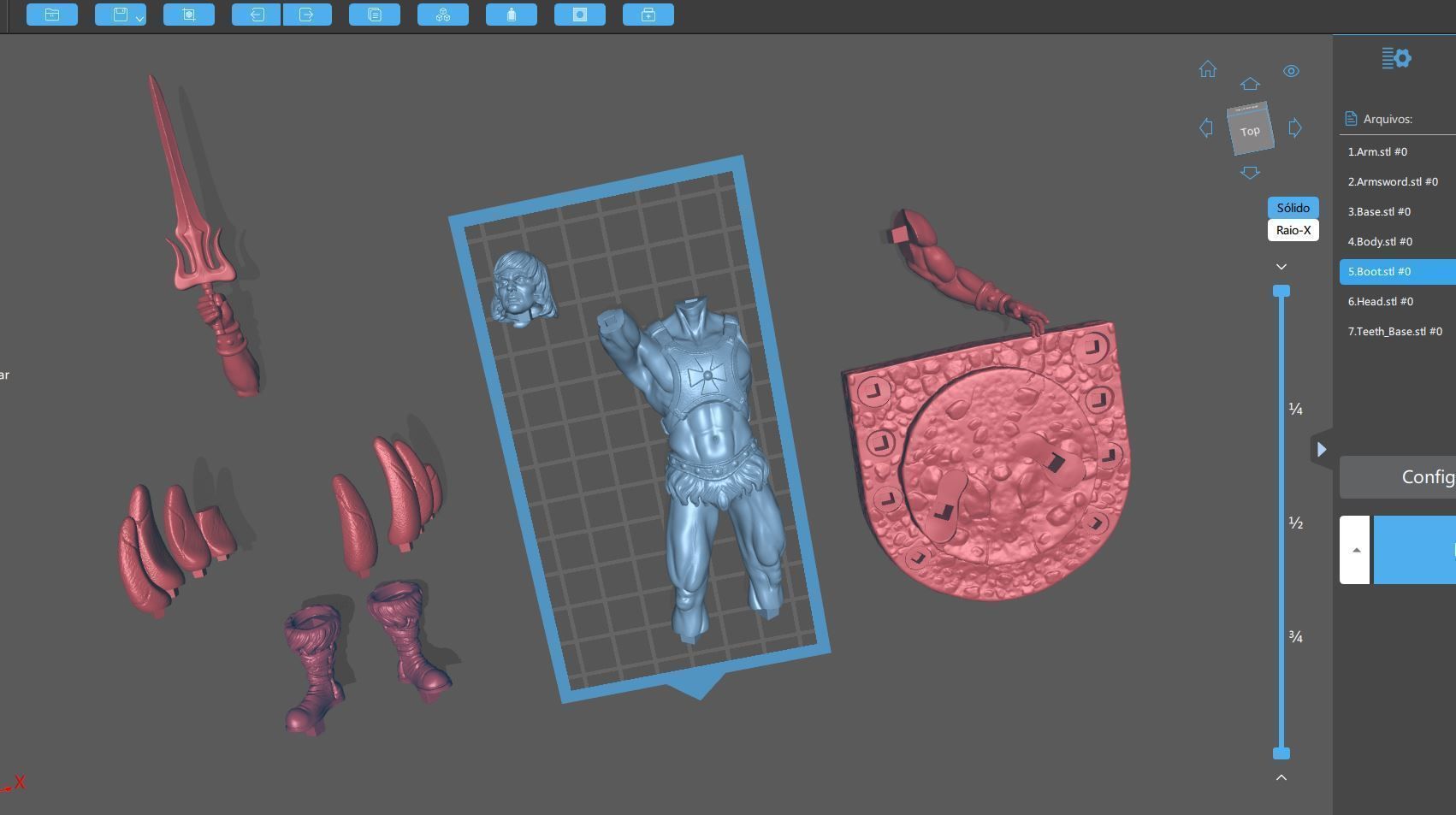Reset view with the home icon
1456x815 pixels.
[x=1208, y=69]
